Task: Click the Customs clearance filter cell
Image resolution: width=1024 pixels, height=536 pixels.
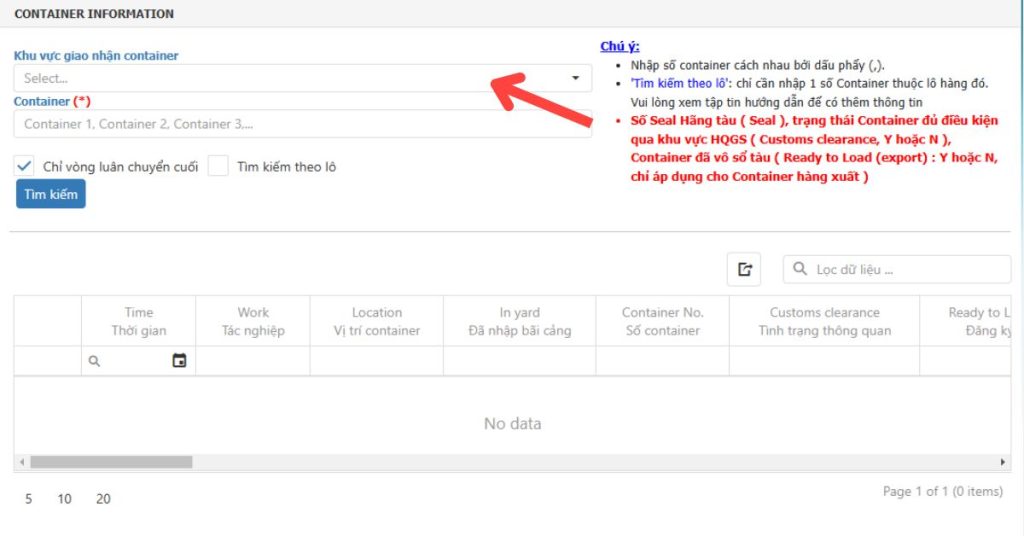Action: (x=824, y=361)
